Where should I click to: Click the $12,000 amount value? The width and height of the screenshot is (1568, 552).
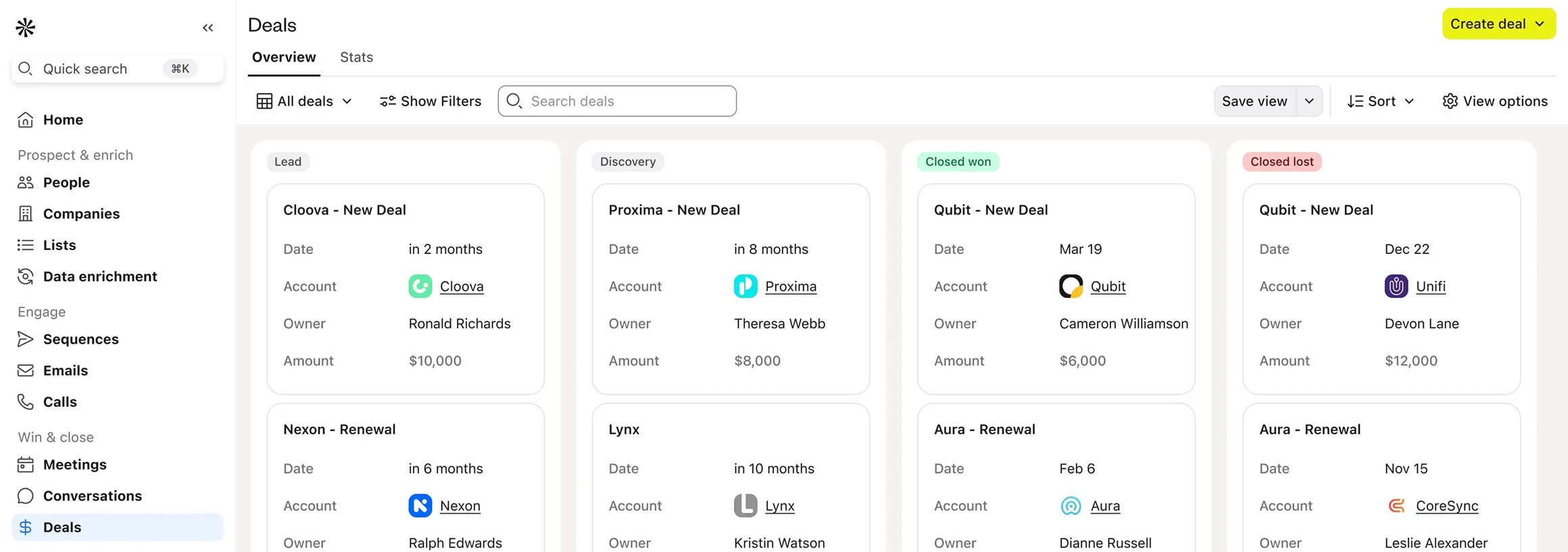click(1411, 361)
